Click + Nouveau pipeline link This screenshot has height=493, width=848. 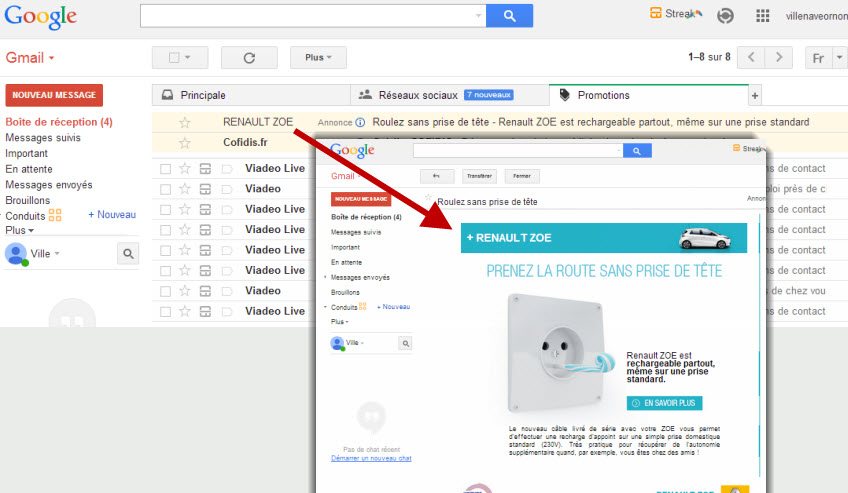(112, 215)
